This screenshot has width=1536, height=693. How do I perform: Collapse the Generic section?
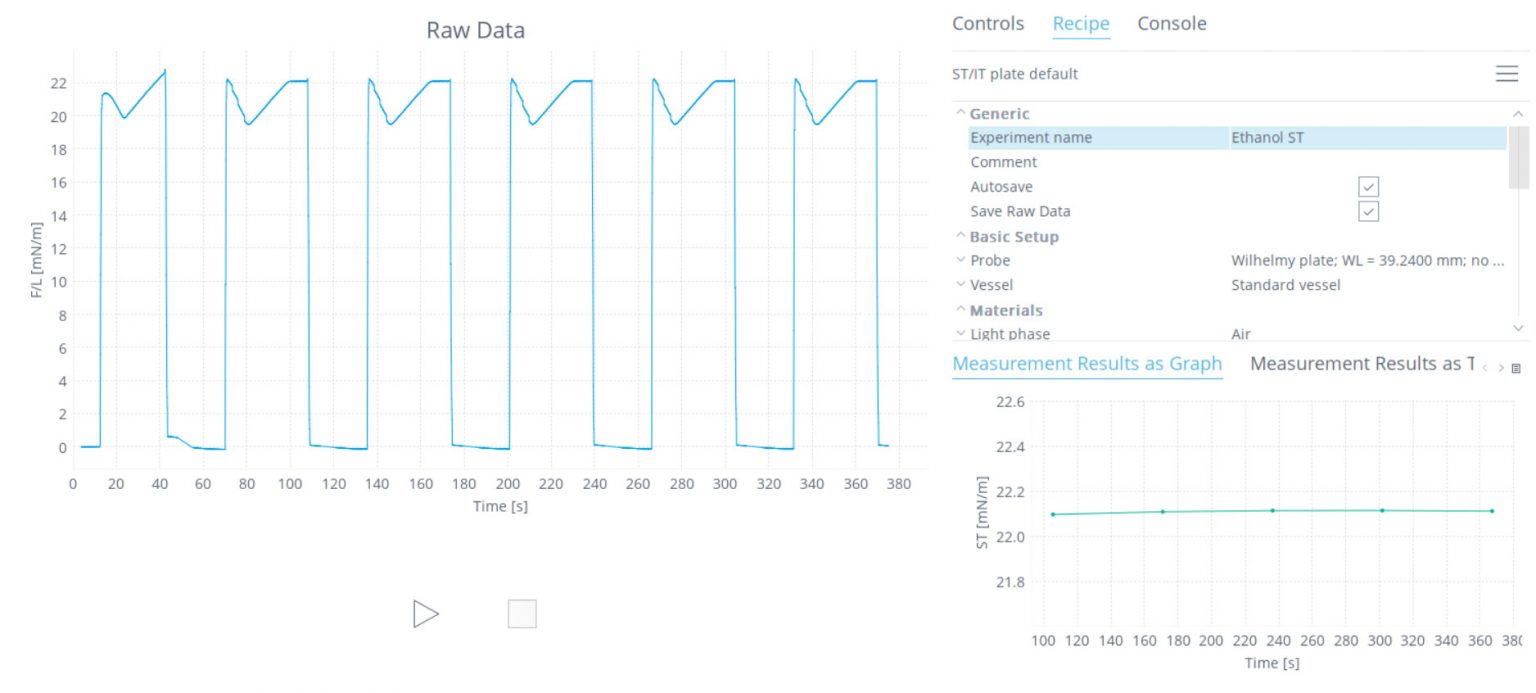[960, 113]
